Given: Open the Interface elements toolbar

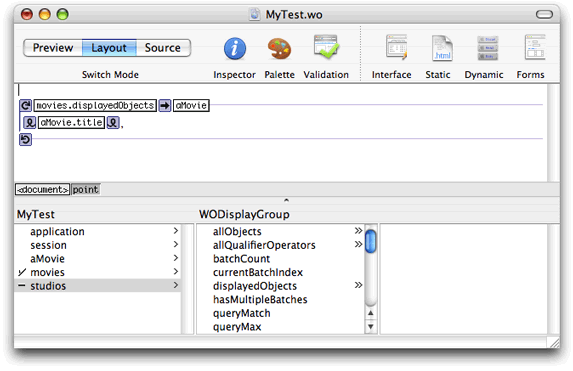Looking at the screenshot, I should pyautogui.click(x=396, y=47).
